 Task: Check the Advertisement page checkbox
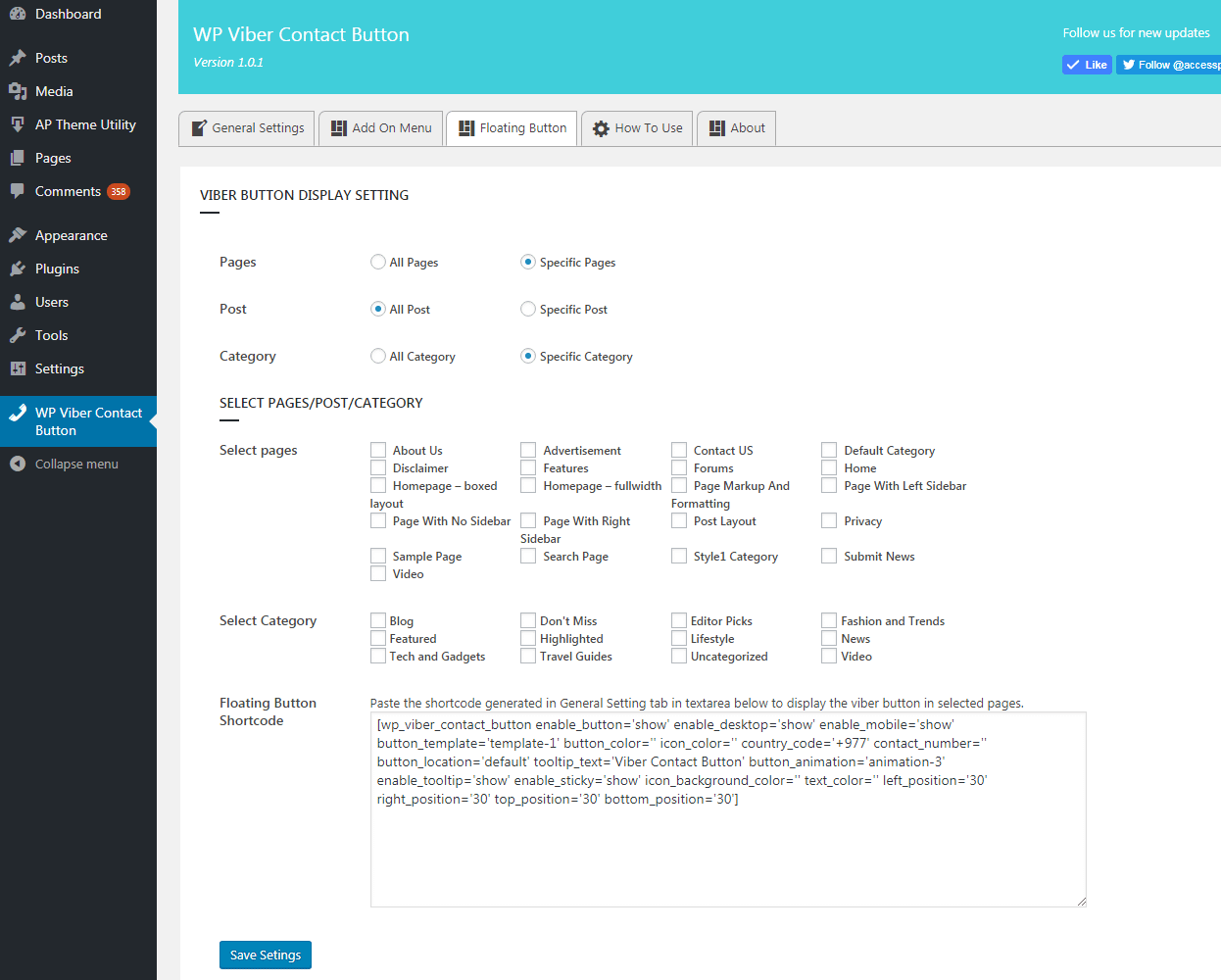[x=528, y=450]
